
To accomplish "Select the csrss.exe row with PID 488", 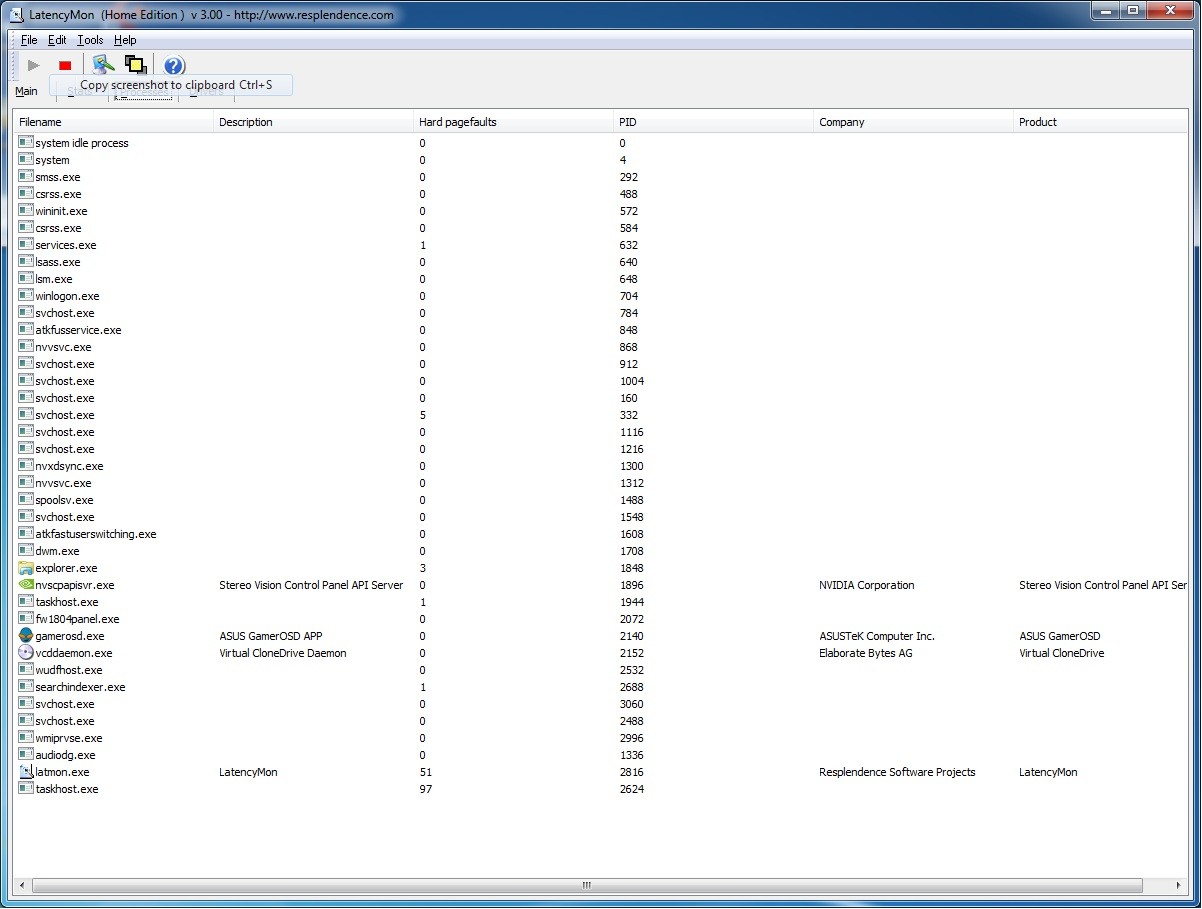I will pyautogui.click(x=600, y=194).
